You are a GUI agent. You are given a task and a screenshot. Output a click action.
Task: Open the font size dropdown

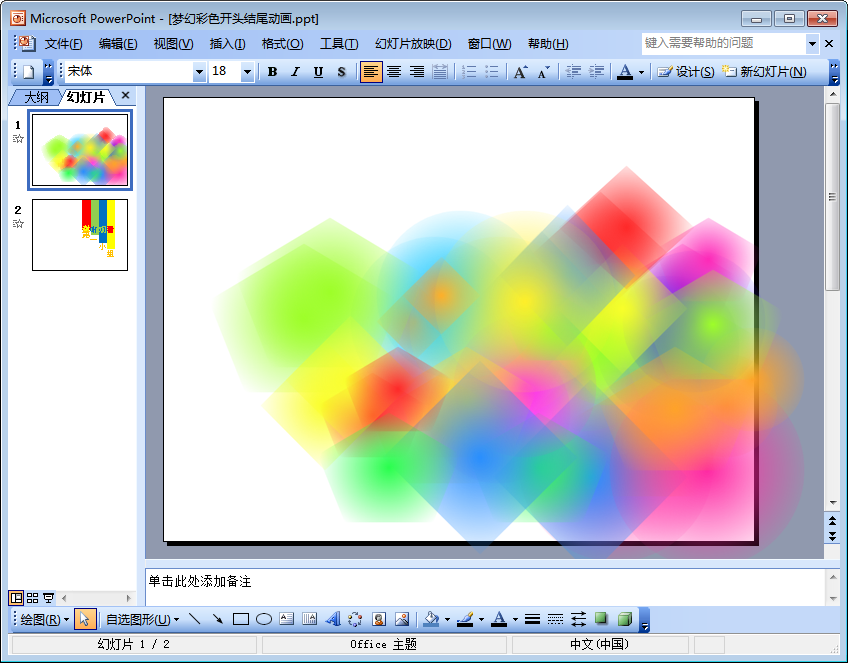click(x=247, y=71)
